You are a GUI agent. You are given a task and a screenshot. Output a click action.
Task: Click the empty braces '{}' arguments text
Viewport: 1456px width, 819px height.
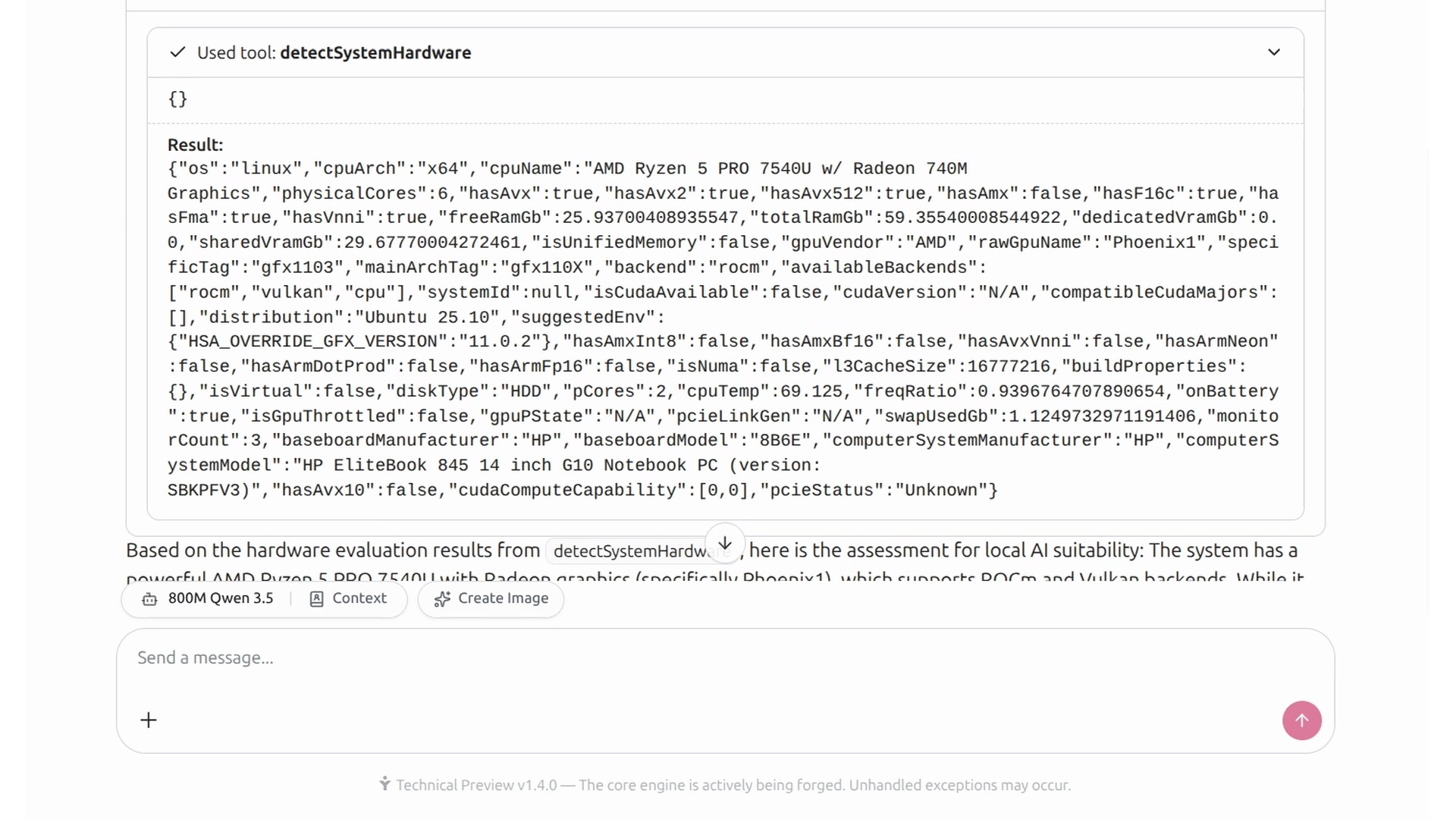177,99
